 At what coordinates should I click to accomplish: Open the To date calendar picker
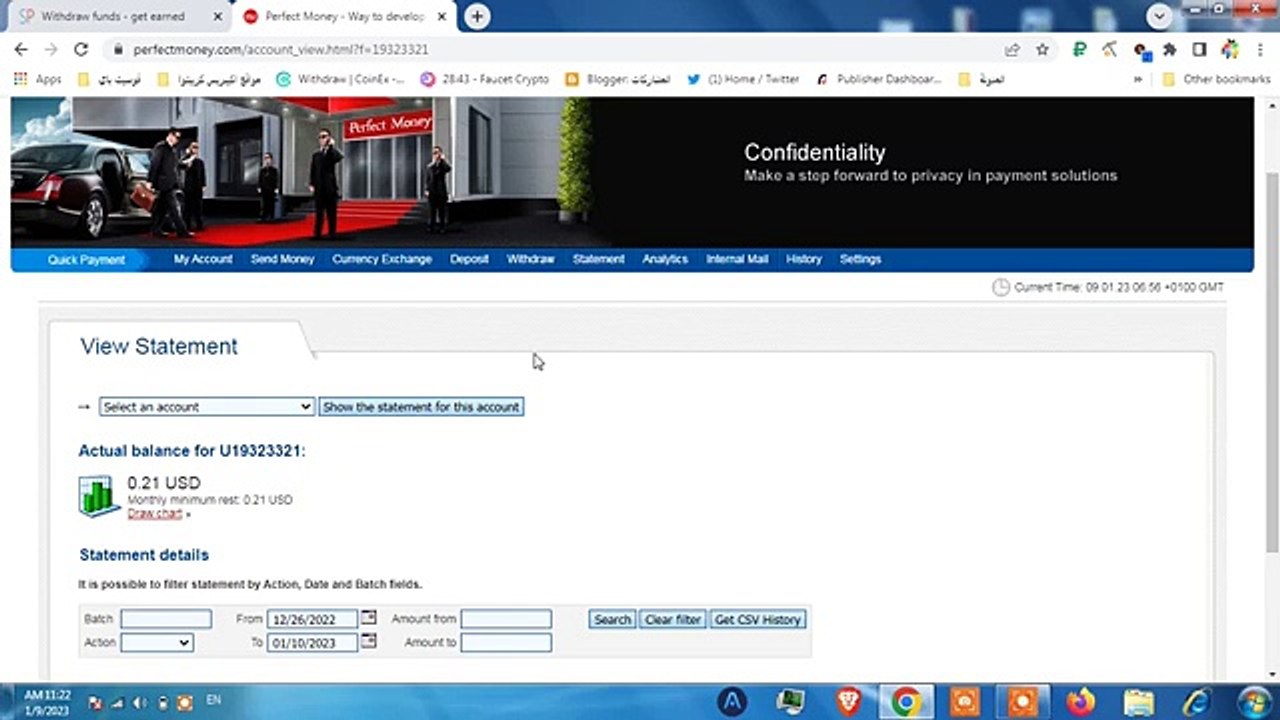[368, 641]
